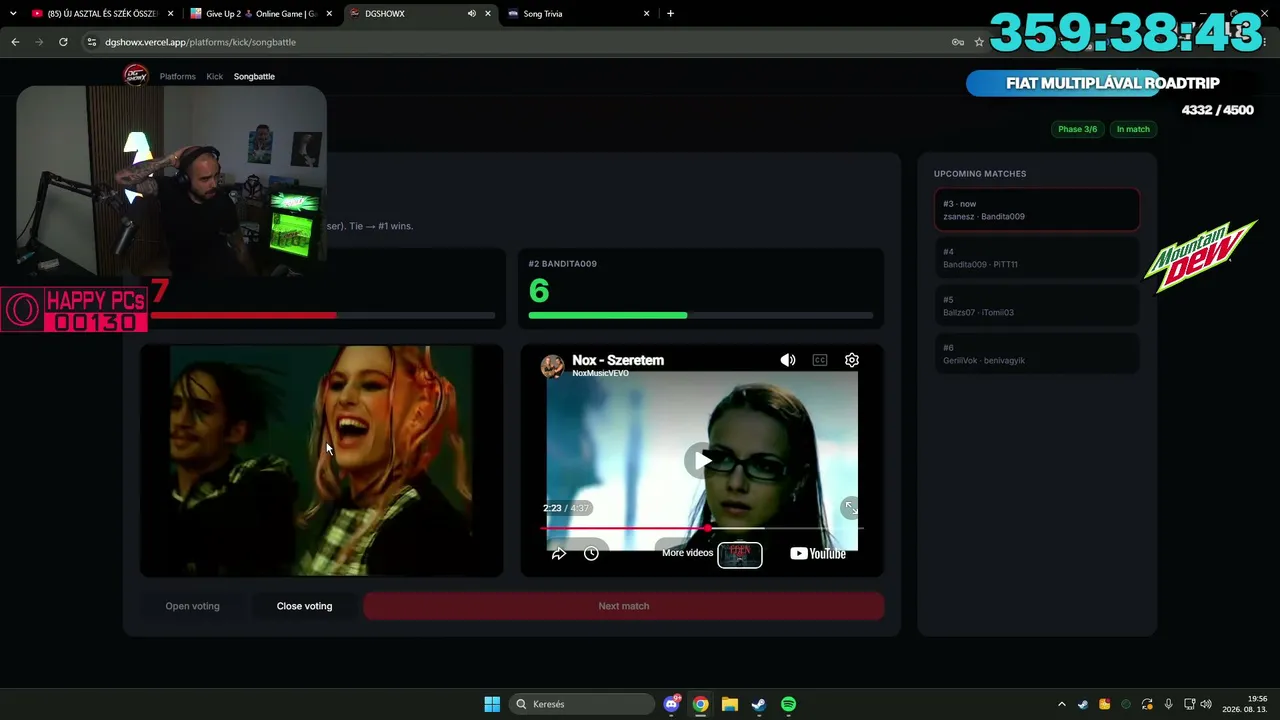Click Bandita009's green vote progress bar
Image resolution: width=1280 pixels, height=720 pixels.
point(701,315)
